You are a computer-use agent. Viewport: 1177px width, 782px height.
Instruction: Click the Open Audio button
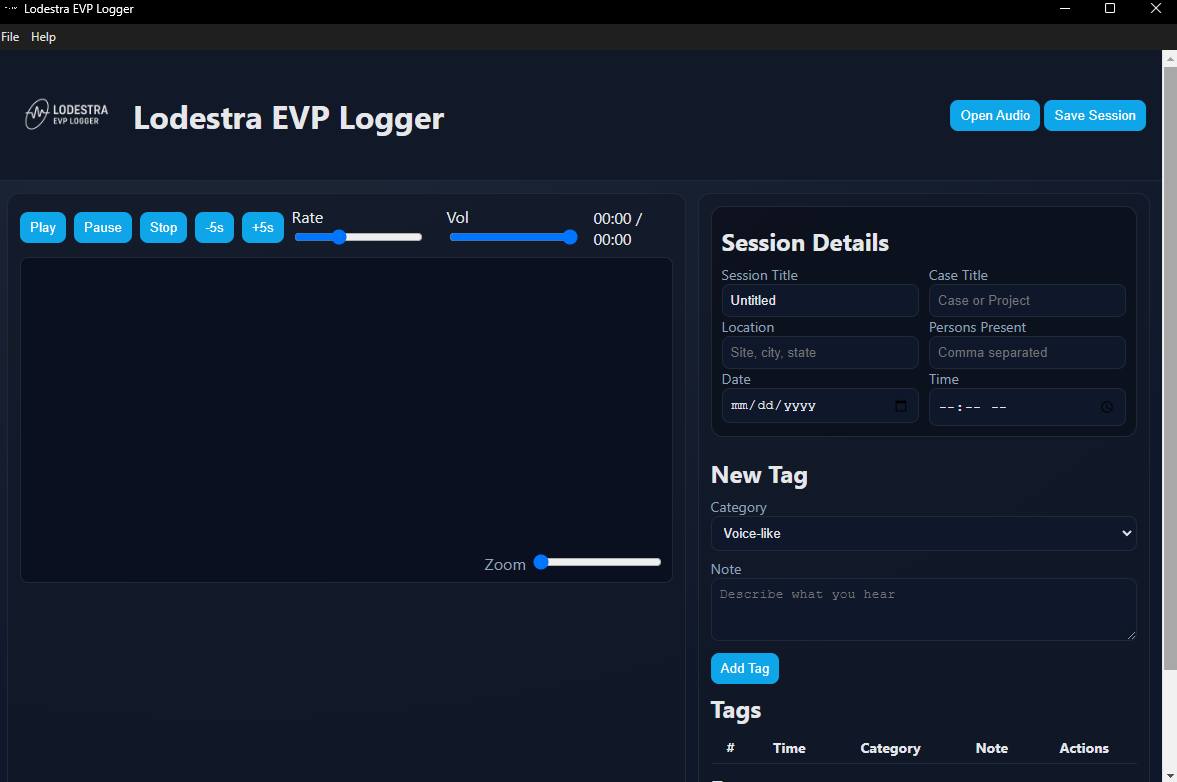pyautogui.click(x=995, y=115)
